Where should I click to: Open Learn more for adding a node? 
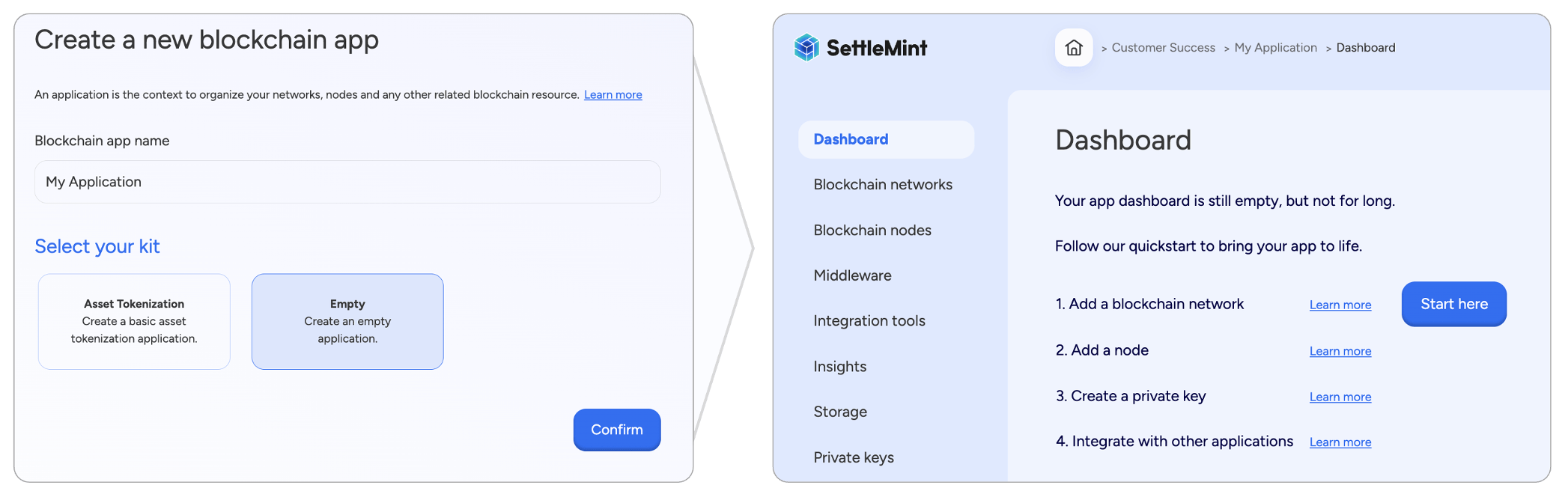pos(1340,350)
